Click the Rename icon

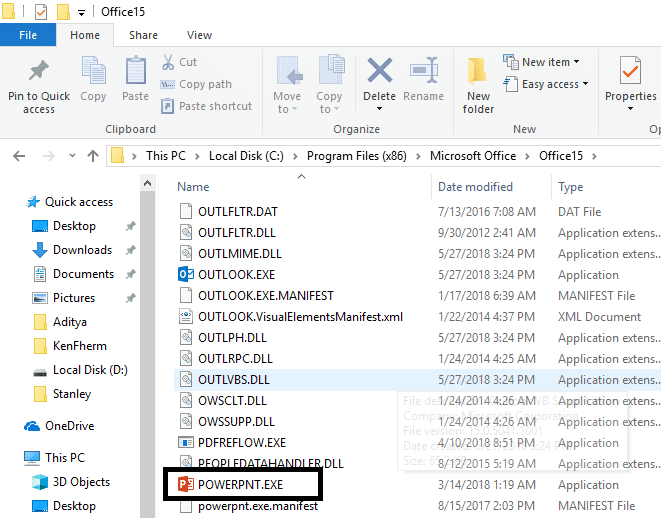[x=424, y=70]
